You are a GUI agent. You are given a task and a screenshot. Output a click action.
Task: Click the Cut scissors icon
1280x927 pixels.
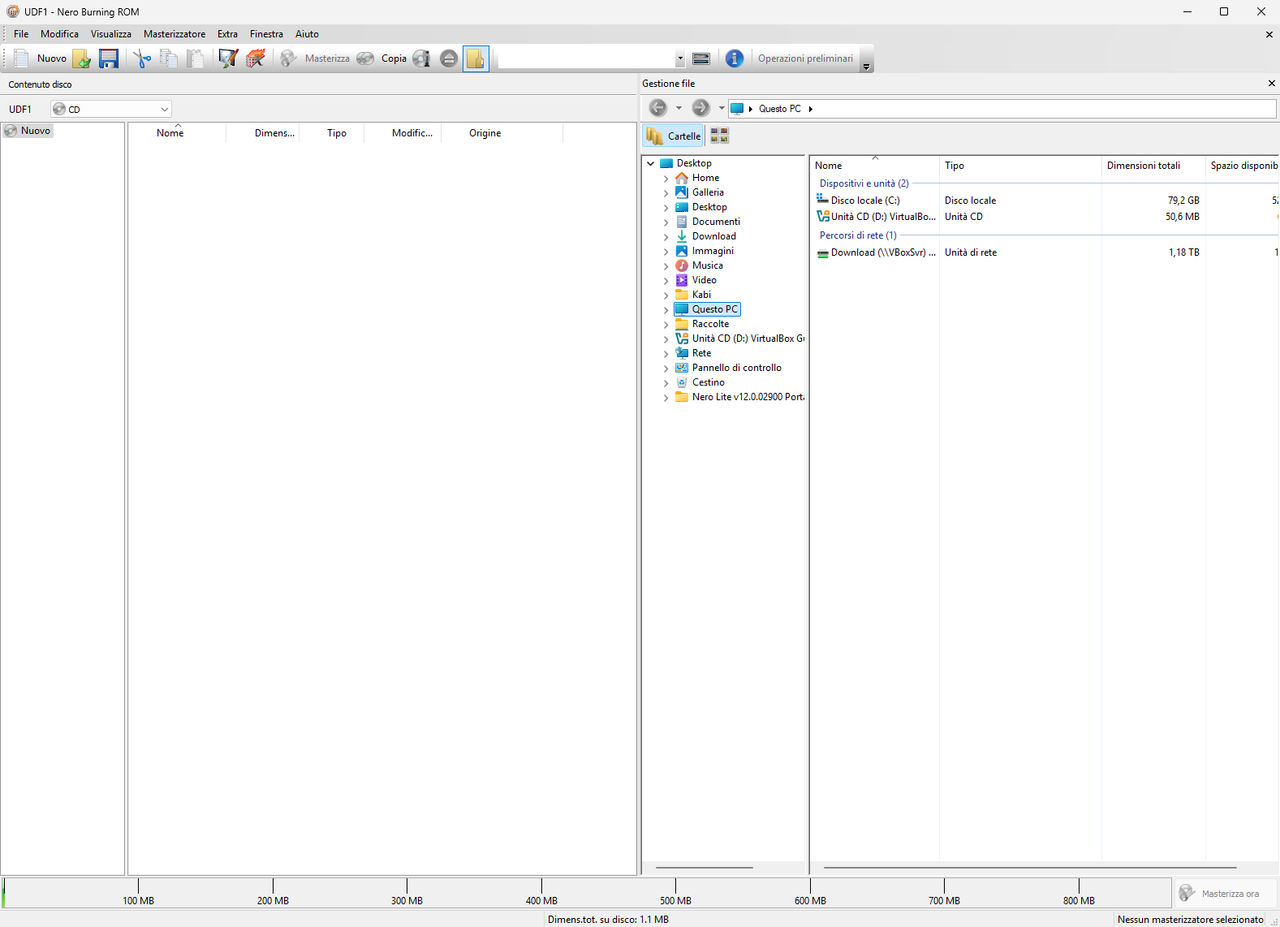pyautogui.click(x=143, y=58)
